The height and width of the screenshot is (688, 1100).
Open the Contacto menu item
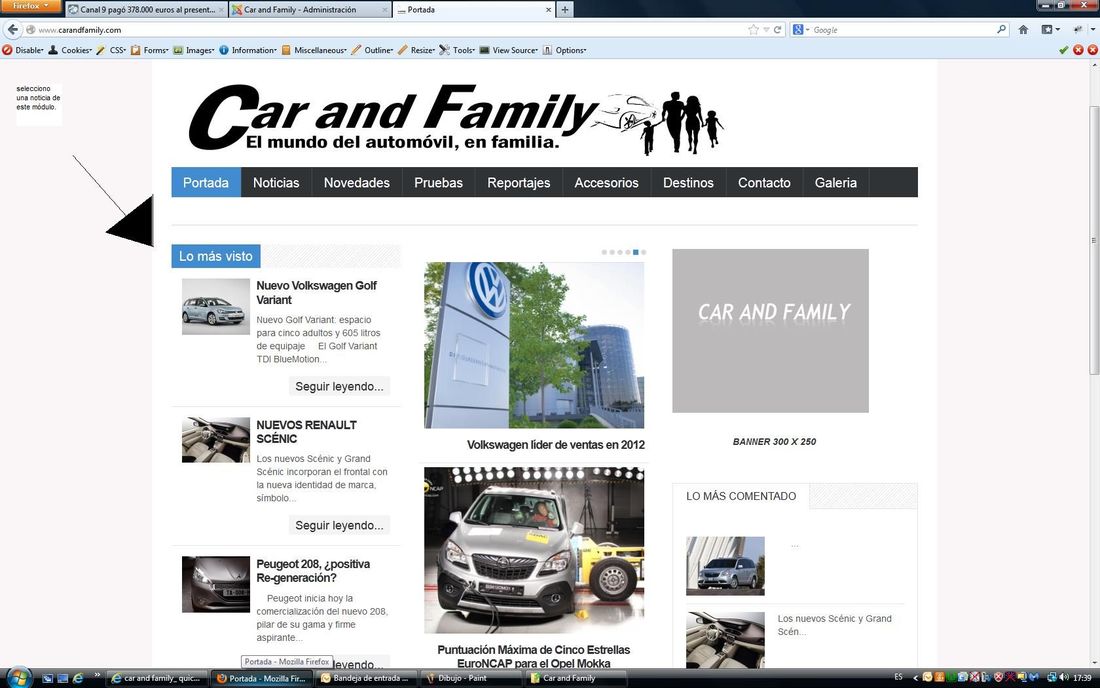(764, 182)
